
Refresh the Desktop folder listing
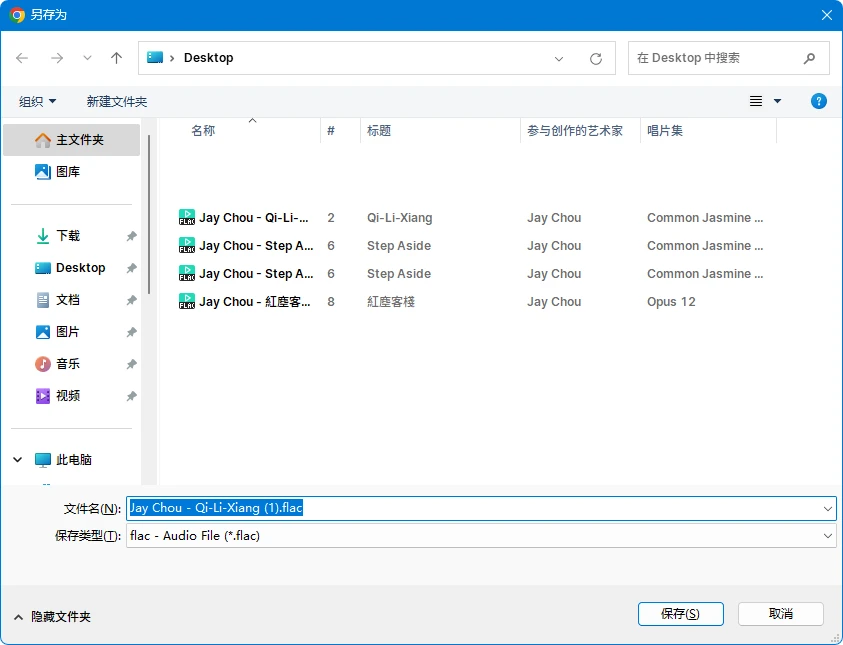(596, 59)
